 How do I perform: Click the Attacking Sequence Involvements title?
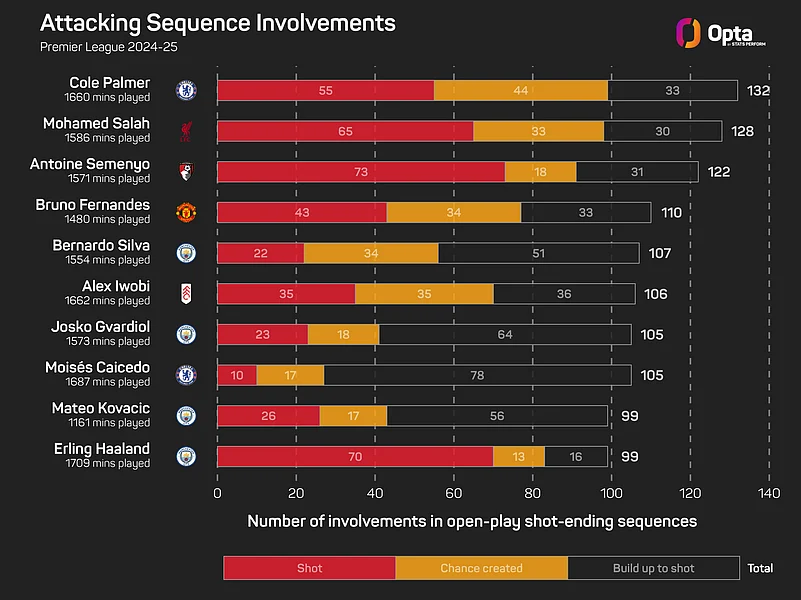pyautogui.click(x=217, y=23)
